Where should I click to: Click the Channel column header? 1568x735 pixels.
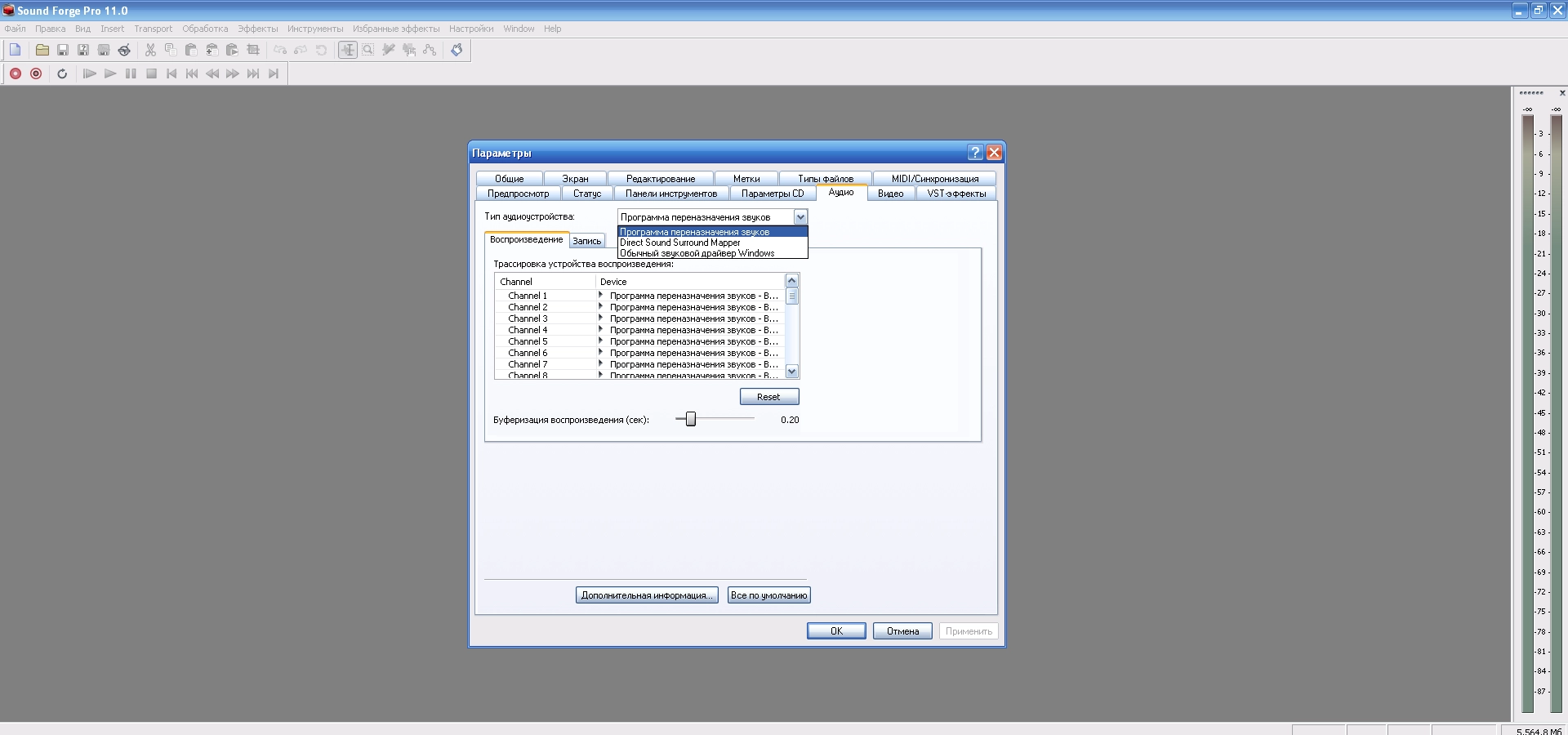coord(545,282)
